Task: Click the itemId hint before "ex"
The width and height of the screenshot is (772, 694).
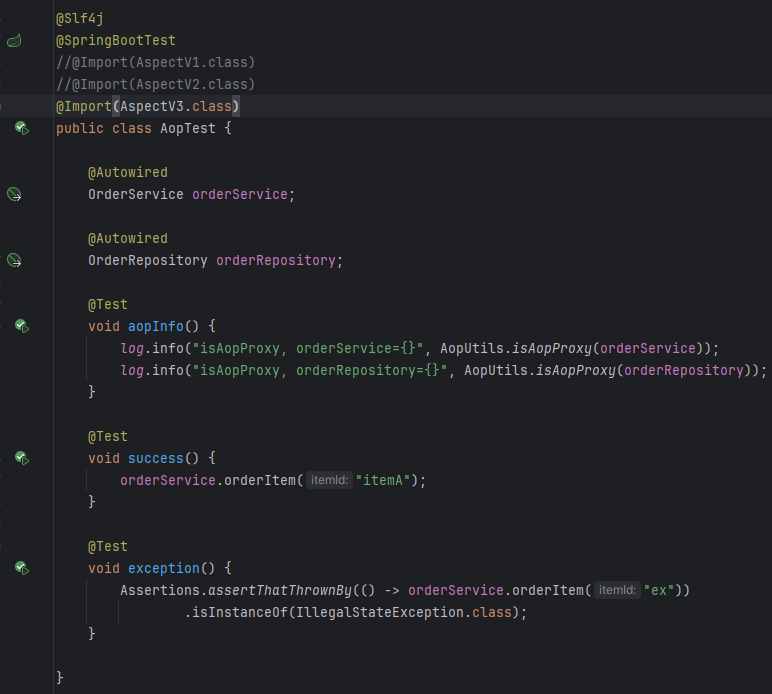Action: (x=617, y=590)
